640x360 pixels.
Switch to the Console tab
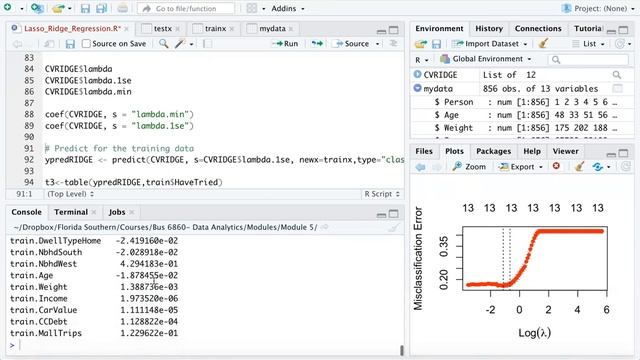pyautogui.click(x=27, y=212)
